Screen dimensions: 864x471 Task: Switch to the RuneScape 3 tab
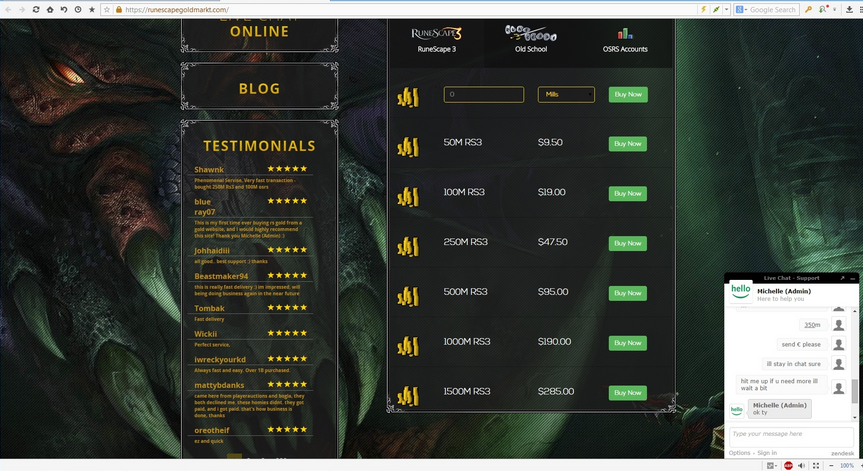436,40
